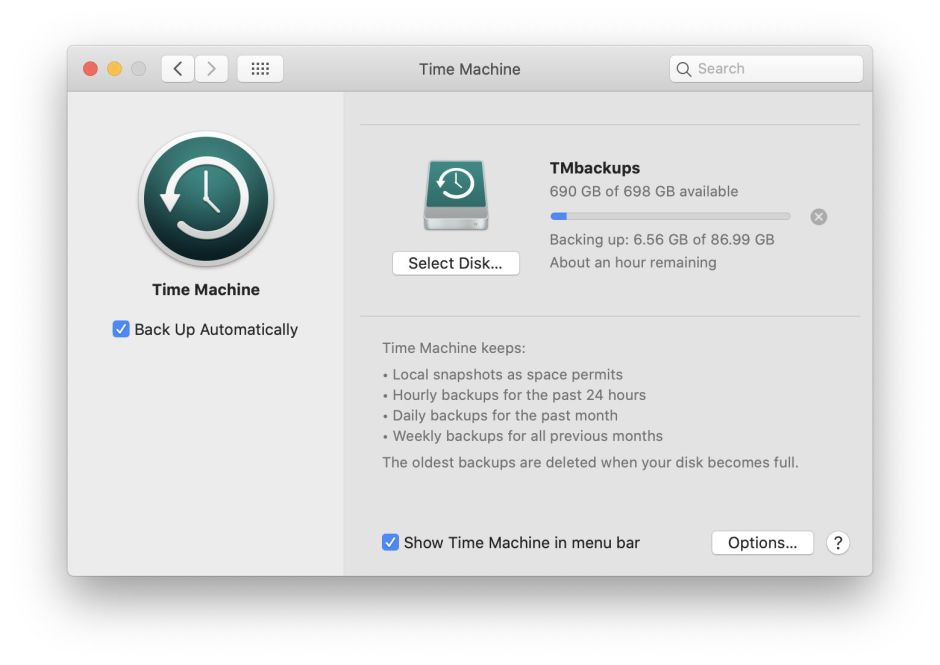Minimize the window with yellow button
Viewport: 940px width, 665px height.
[x=115, y=69]
